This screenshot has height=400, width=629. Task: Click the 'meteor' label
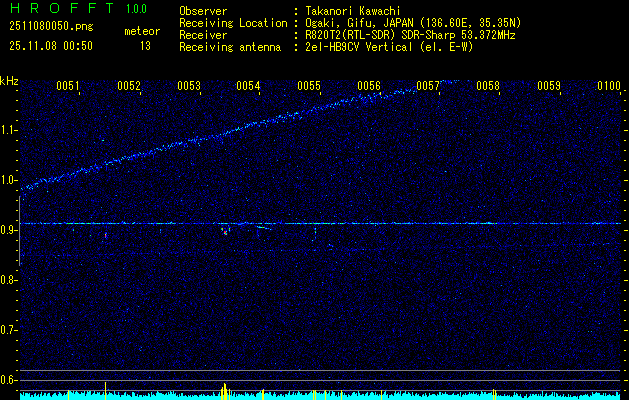pos(142,31)
